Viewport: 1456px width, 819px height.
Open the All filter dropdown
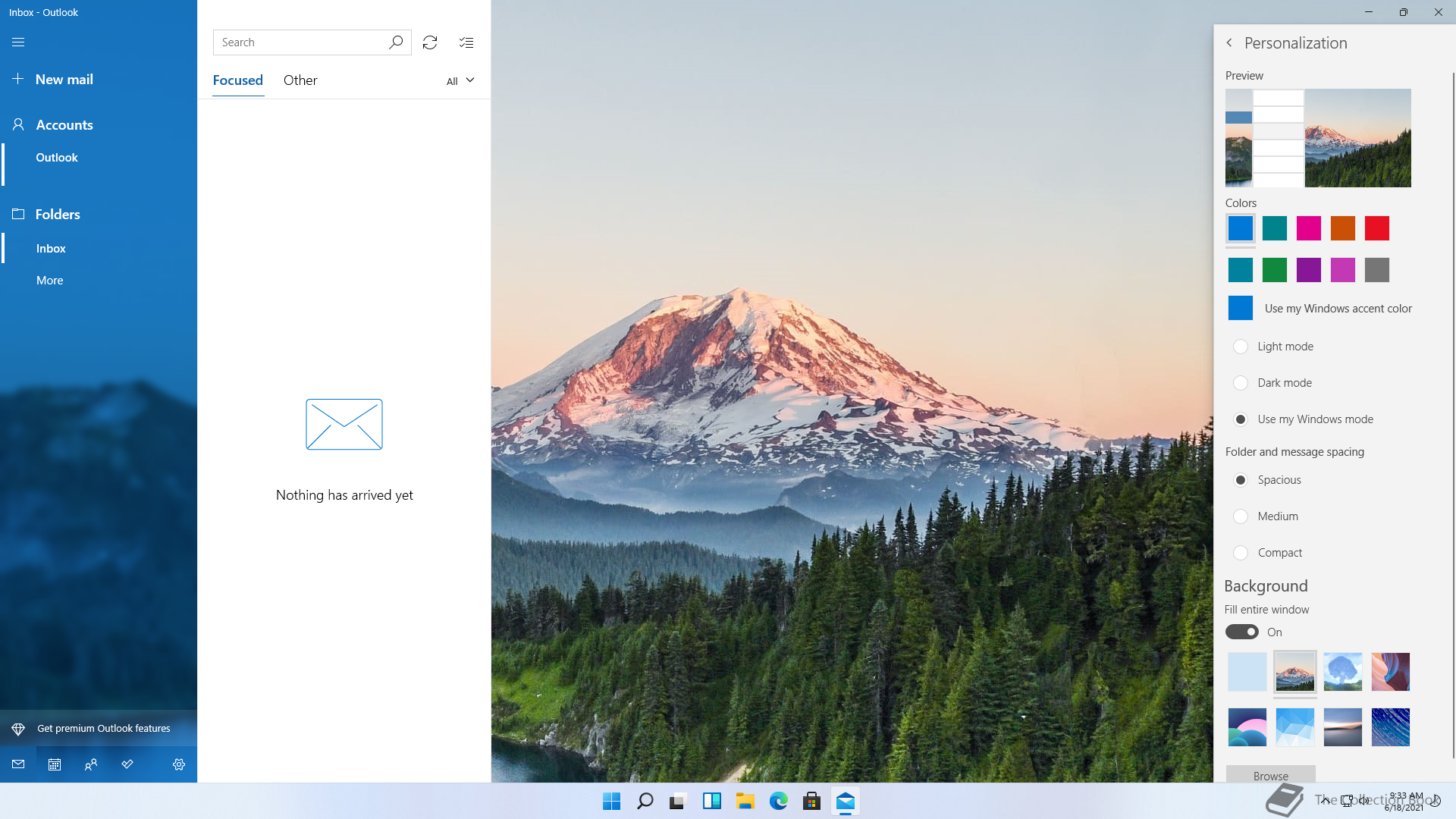[x=460, y=80]
